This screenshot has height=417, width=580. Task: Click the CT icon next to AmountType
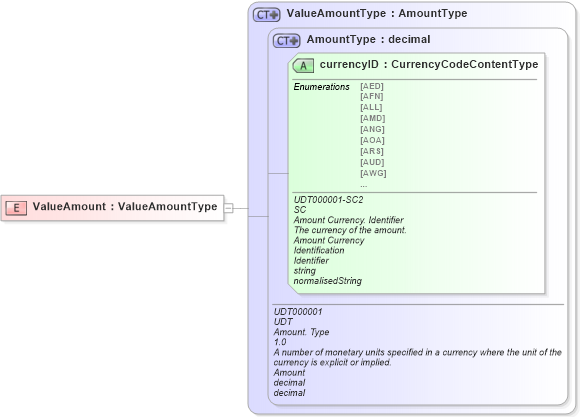pyautogui.click(x=286, y=40)
